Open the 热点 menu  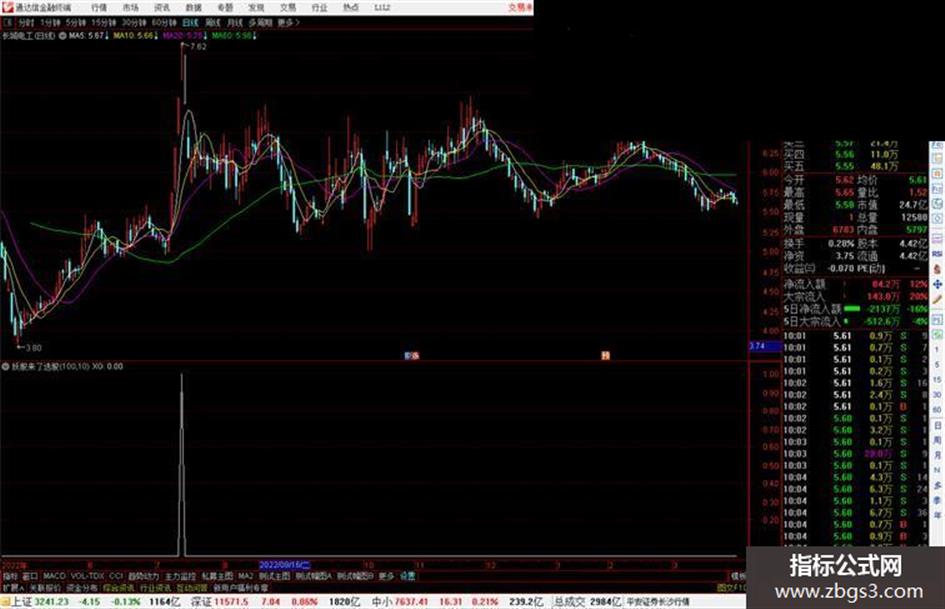point(351,7)
